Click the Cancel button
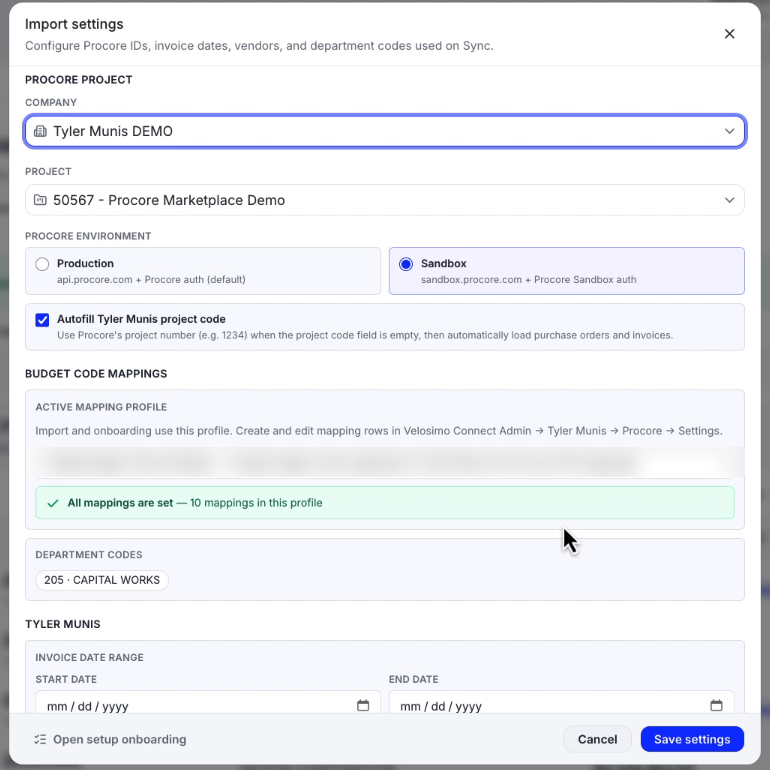The image size is (770, 770). 597,739
